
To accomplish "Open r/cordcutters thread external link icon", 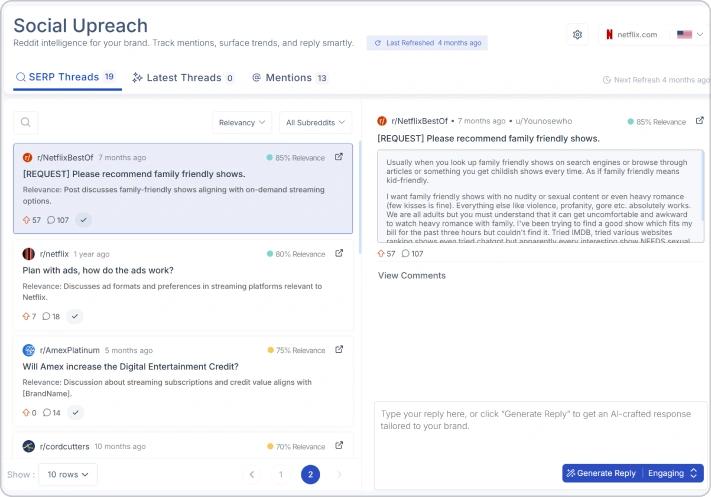I will pyautogui.click(x=339, y=446).
